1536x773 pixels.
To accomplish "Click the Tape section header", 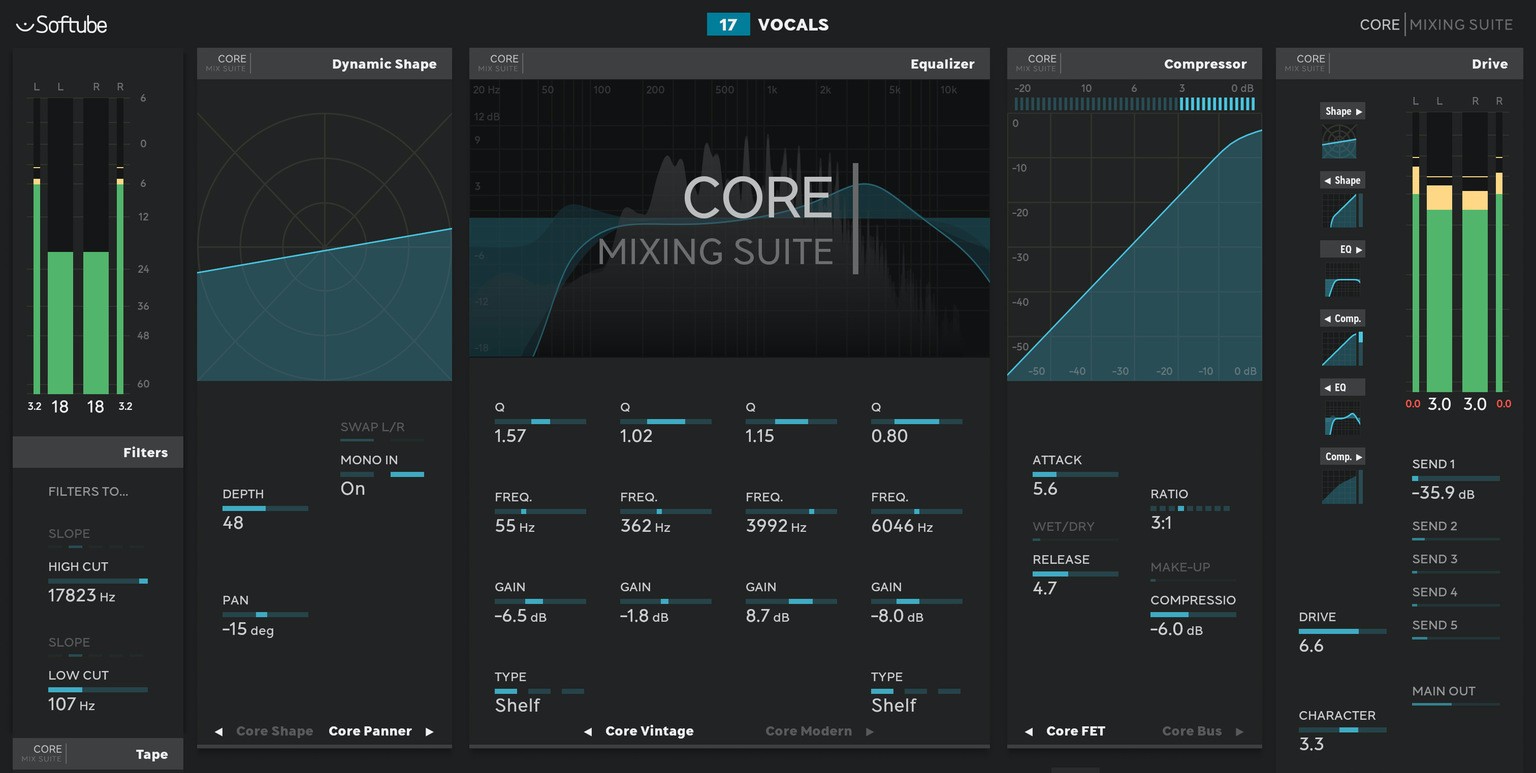I will (x=98, y=754).
